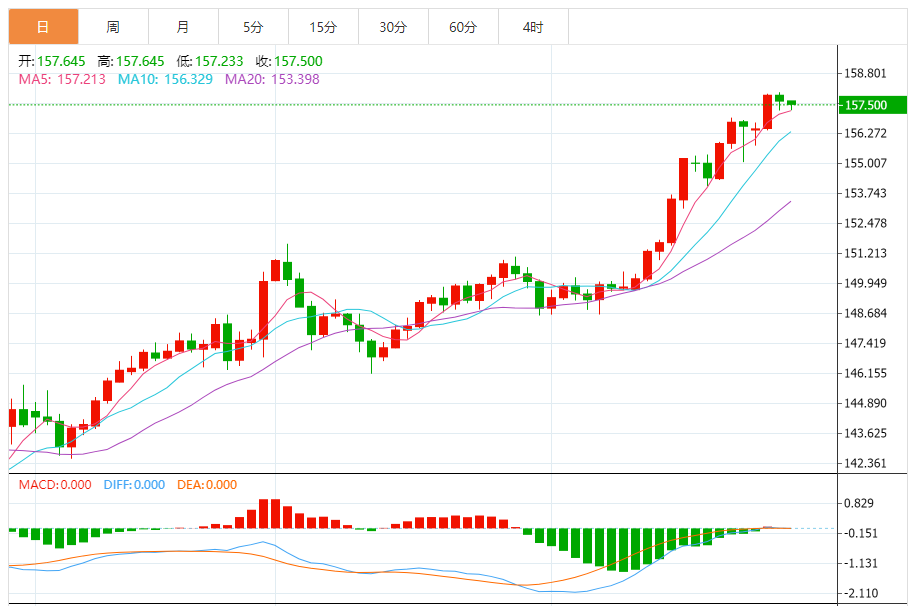The width and height of the screenshot is (916, 606).
Task: Select the 日 daily chart tab
Action: 43,27
